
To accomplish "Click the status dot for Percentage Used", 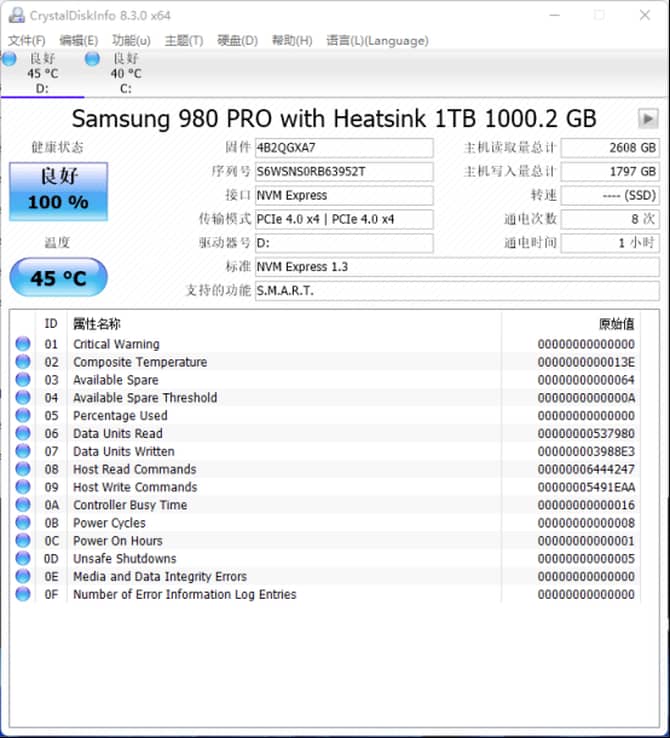I will pyautogui.click(x=23, y=416).
